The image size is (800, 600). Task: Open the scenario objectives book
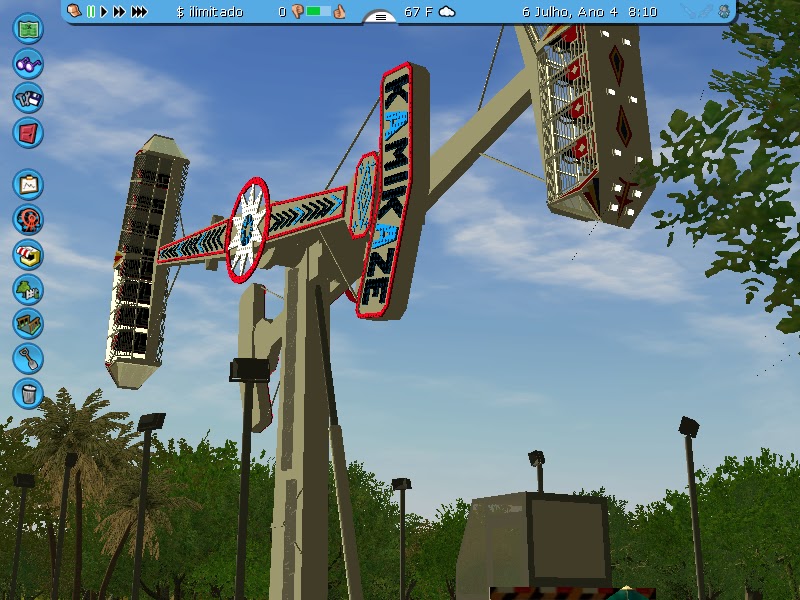[29, 132]
